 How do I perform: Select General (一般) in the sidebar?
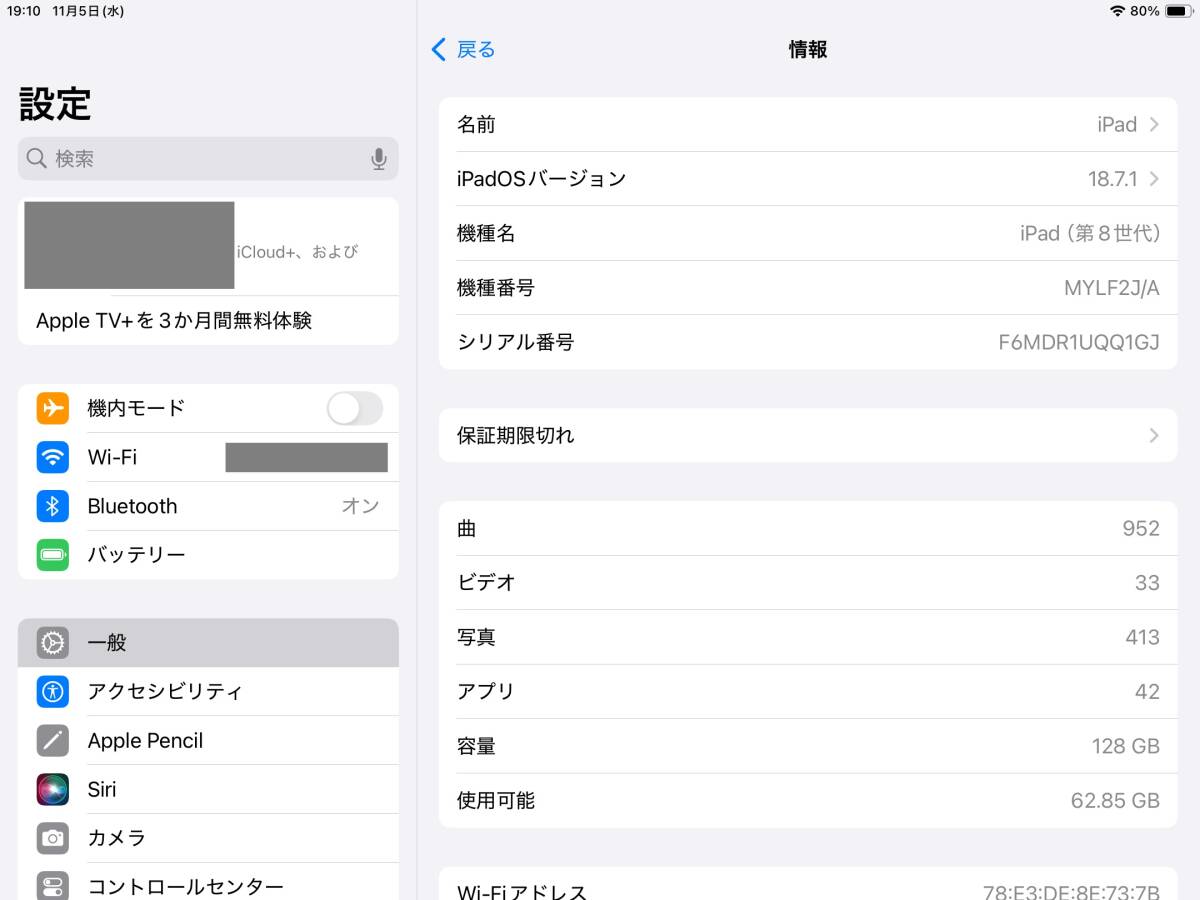pyautogui.click(x=208, y=643)
